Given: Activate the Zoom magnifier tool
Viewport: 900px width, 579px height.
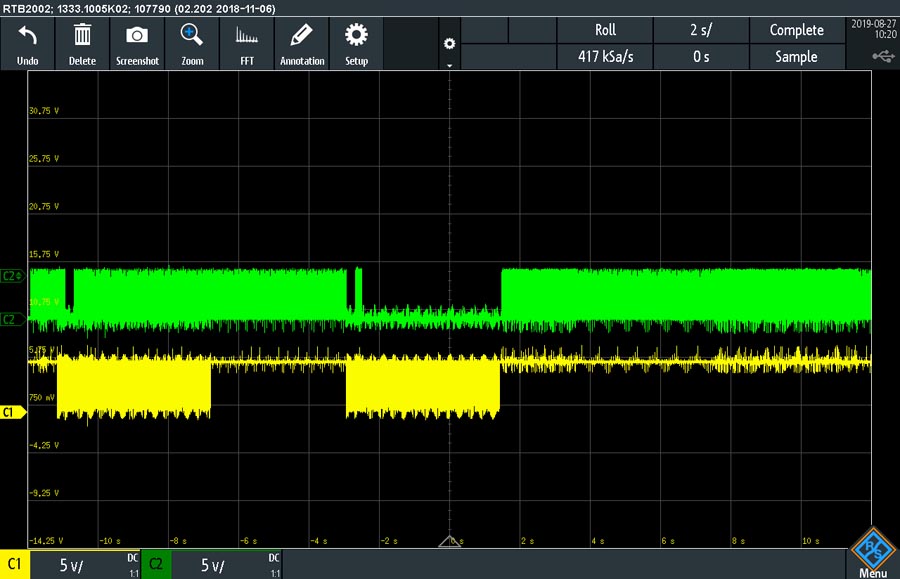Looking at the screenshot, I should coord(192,34).
